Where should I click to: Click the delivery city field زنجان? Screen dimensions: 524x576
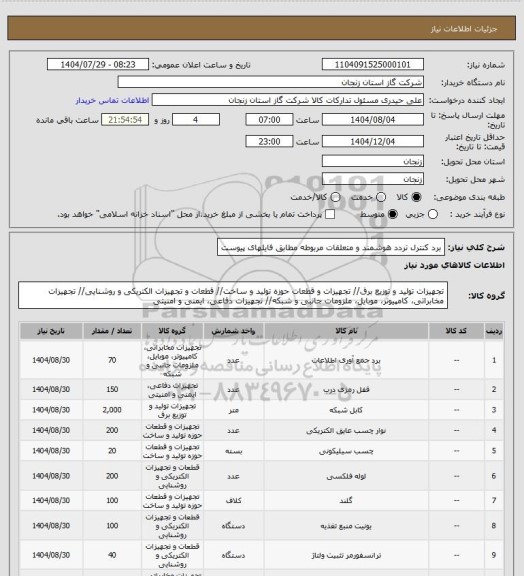373,179
